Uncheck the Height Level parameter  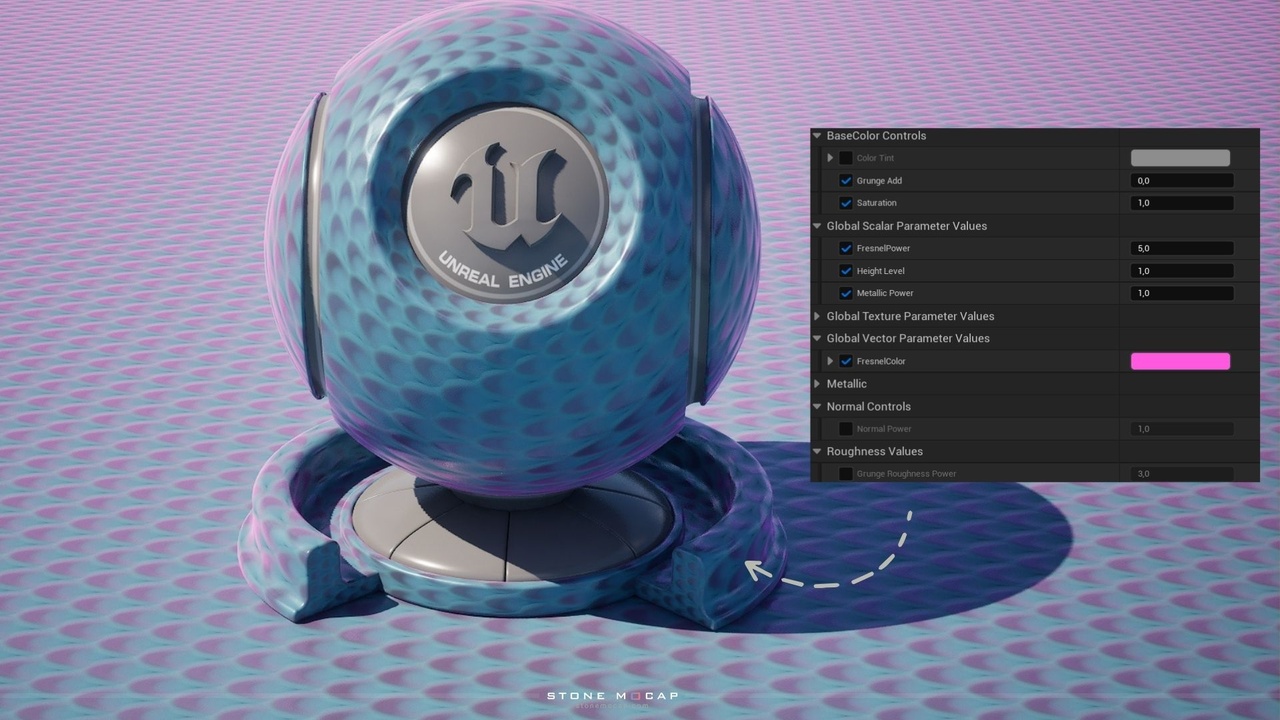[846, 271]
